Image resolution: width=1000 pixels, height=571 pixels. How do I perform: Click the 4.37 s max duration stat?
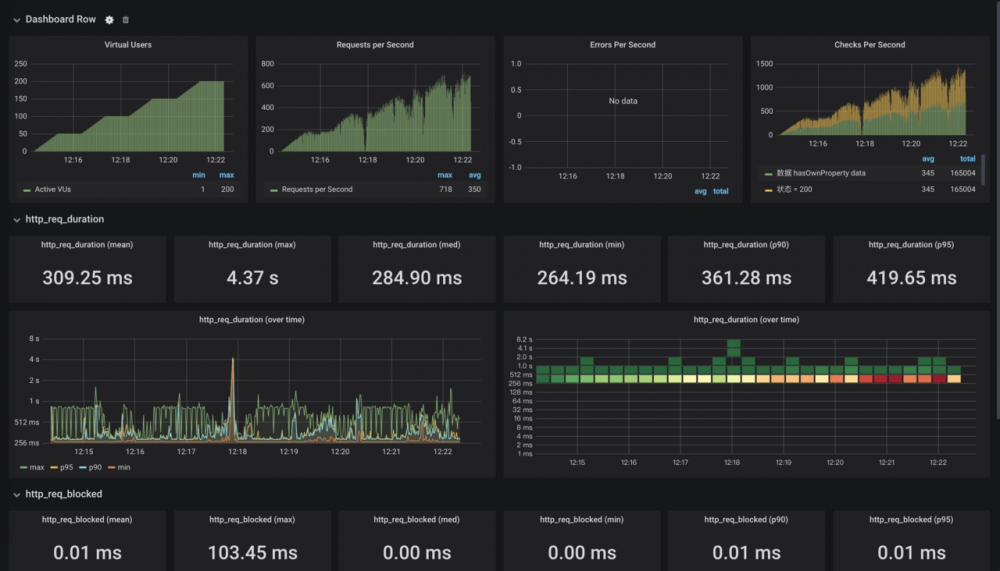[x=252, y=278]
